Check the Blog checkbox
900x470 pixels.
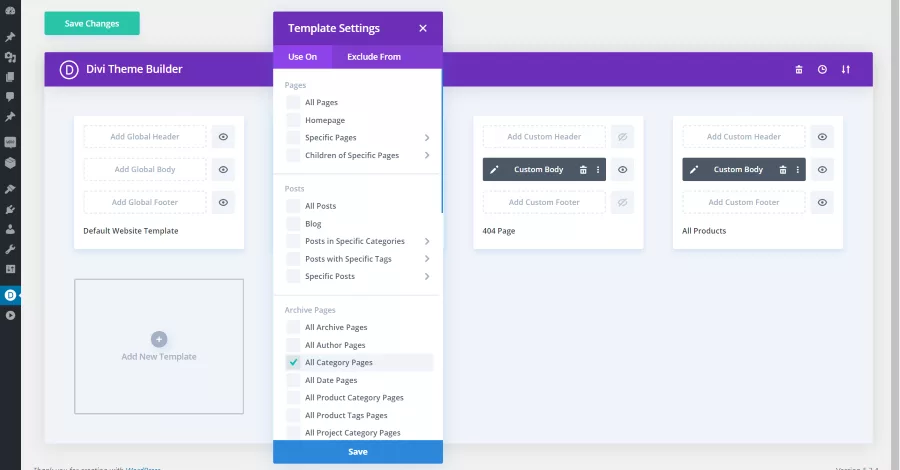pos(293,223)
